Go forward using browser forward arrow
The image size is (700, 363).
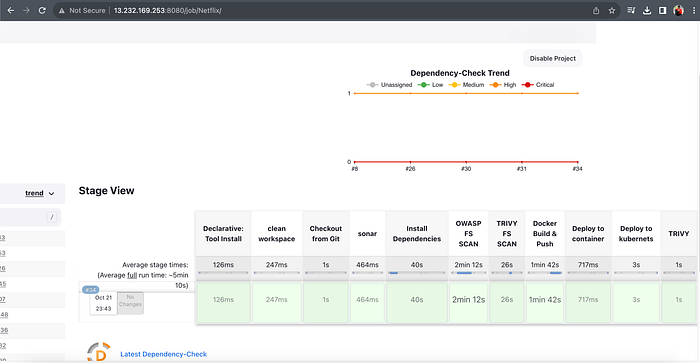pyautogui.click(x=26, y=10)
